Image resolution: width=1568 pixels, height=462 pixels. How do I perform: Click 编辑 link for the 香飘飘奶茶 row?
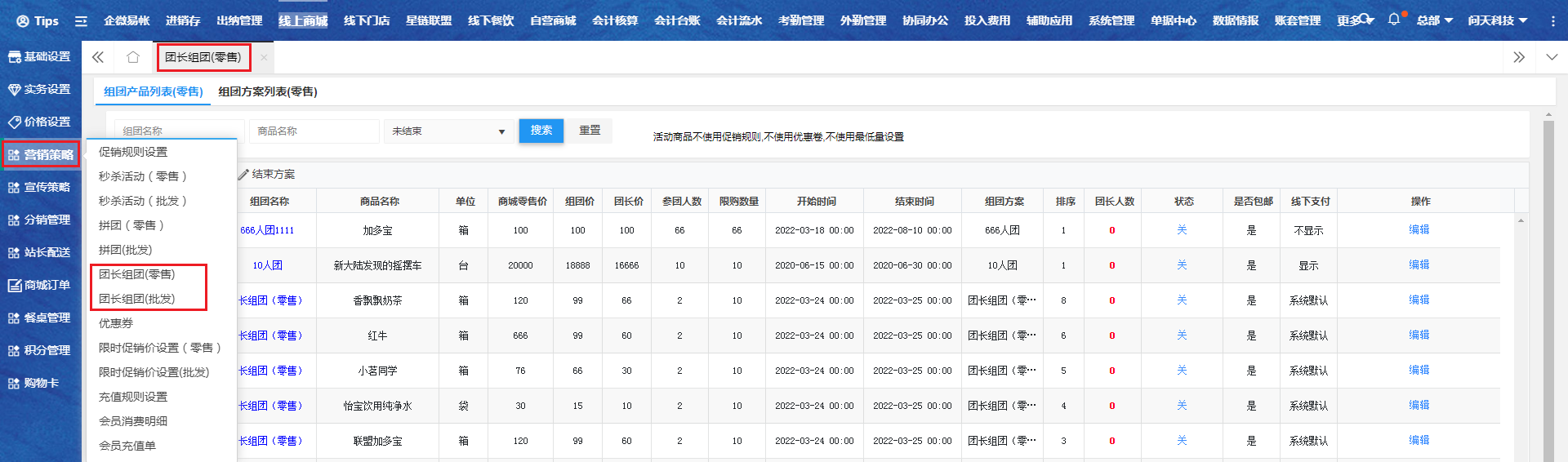[x=1419, y=300]
